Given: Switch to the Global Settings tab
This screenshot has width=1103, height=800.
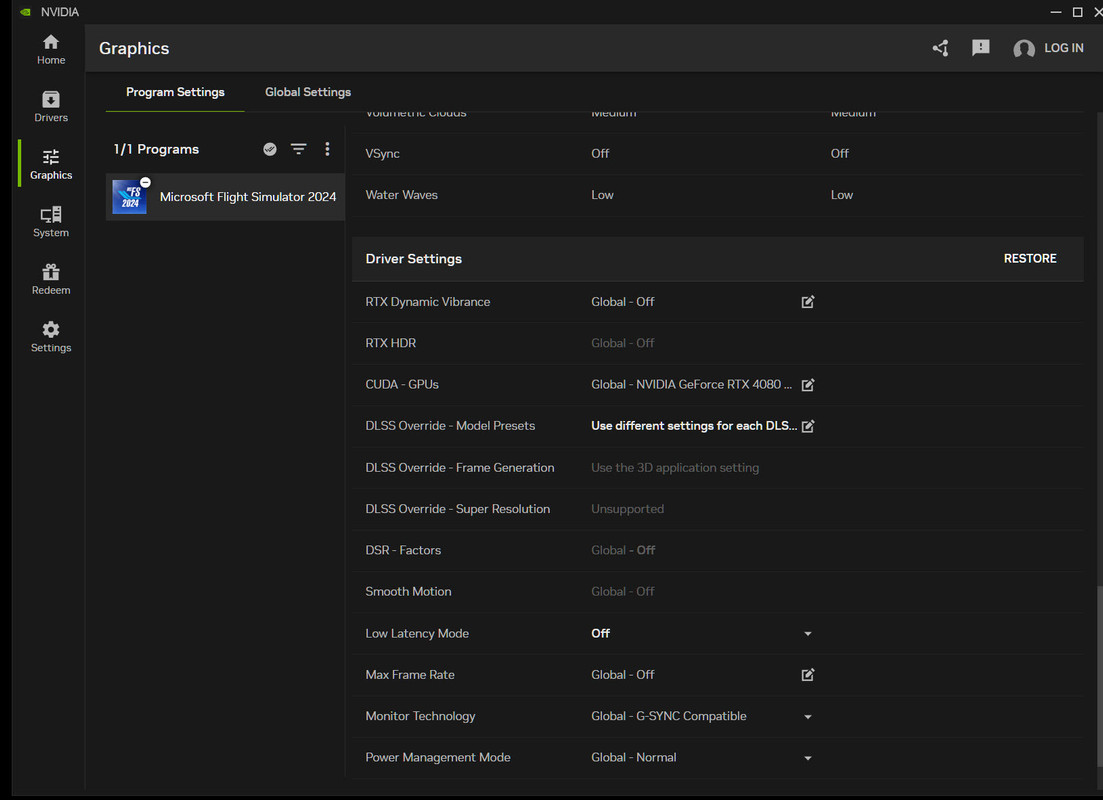Looking at the screenshot, I should [x=308, y=92].
